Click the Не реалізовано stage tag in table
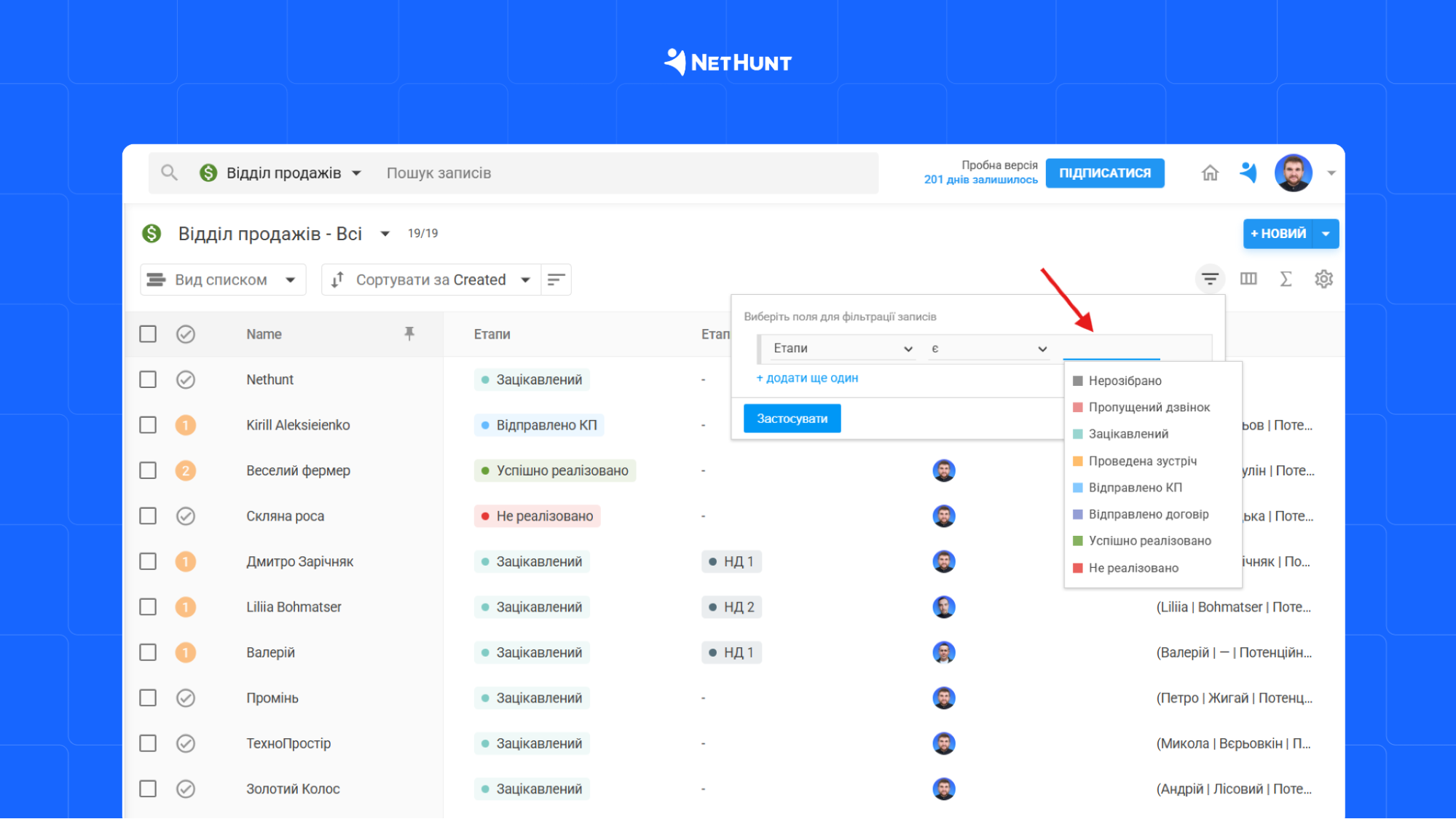The image size is (1456, 819). click(537, 516)
